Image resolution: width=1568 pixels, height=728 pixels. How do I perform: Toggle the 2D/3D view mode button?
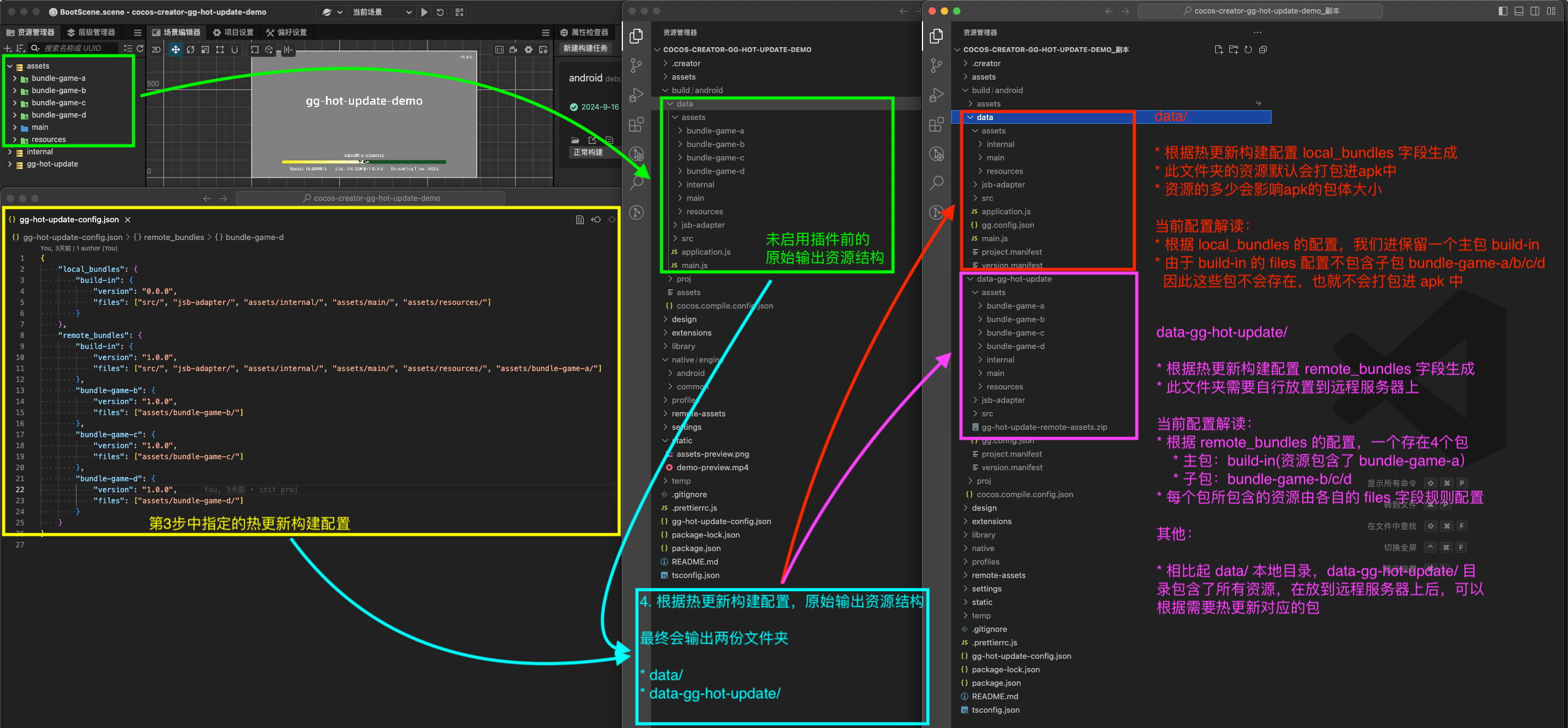point(156,50)
